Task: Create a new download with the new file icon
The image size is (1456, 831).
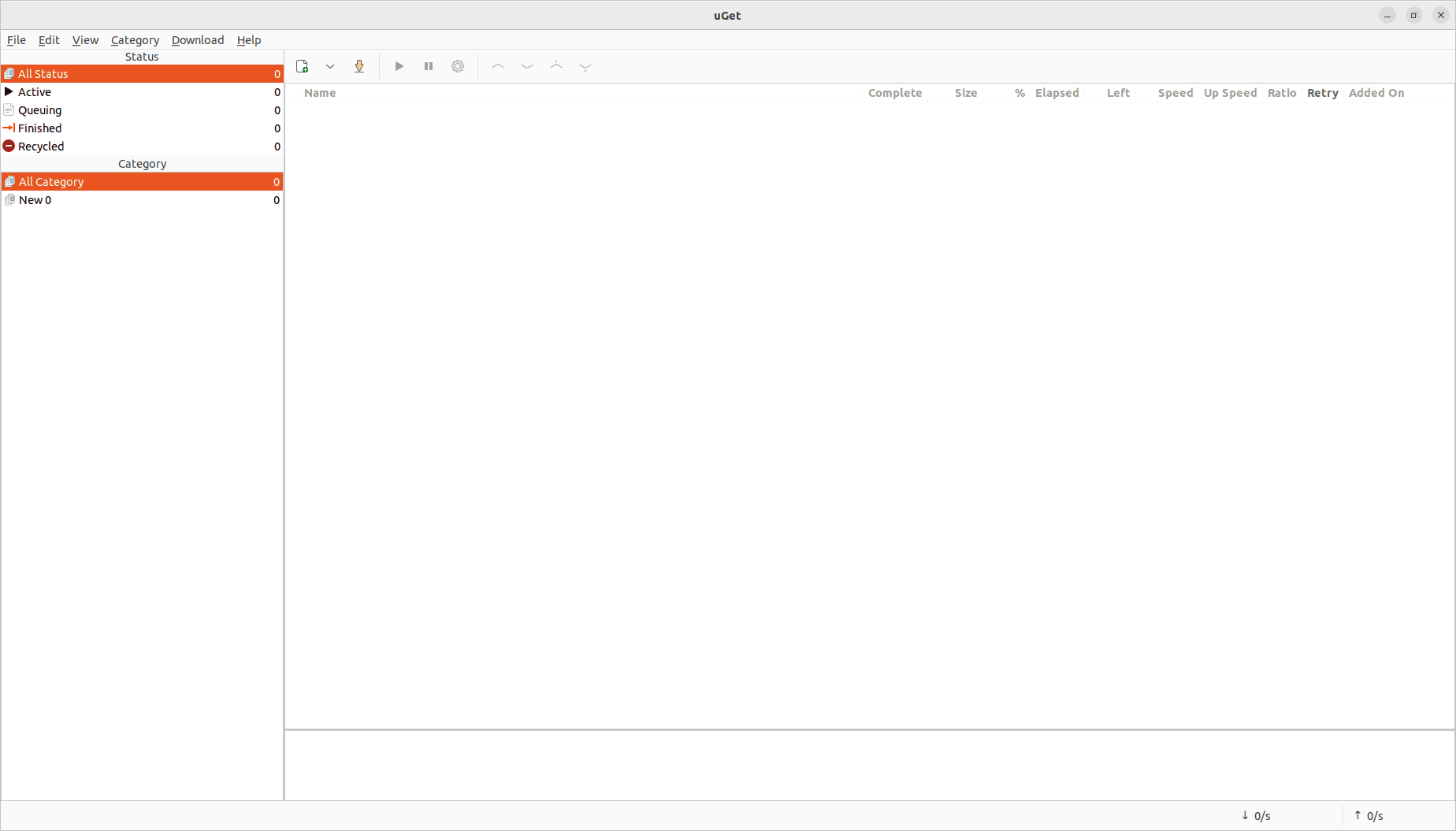Action: (303, 66)
